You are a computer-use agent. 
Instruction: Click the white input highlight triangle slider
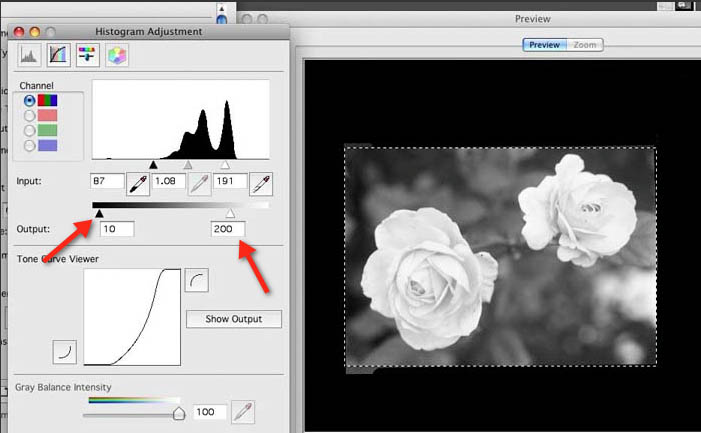click(x=225, y=165)
